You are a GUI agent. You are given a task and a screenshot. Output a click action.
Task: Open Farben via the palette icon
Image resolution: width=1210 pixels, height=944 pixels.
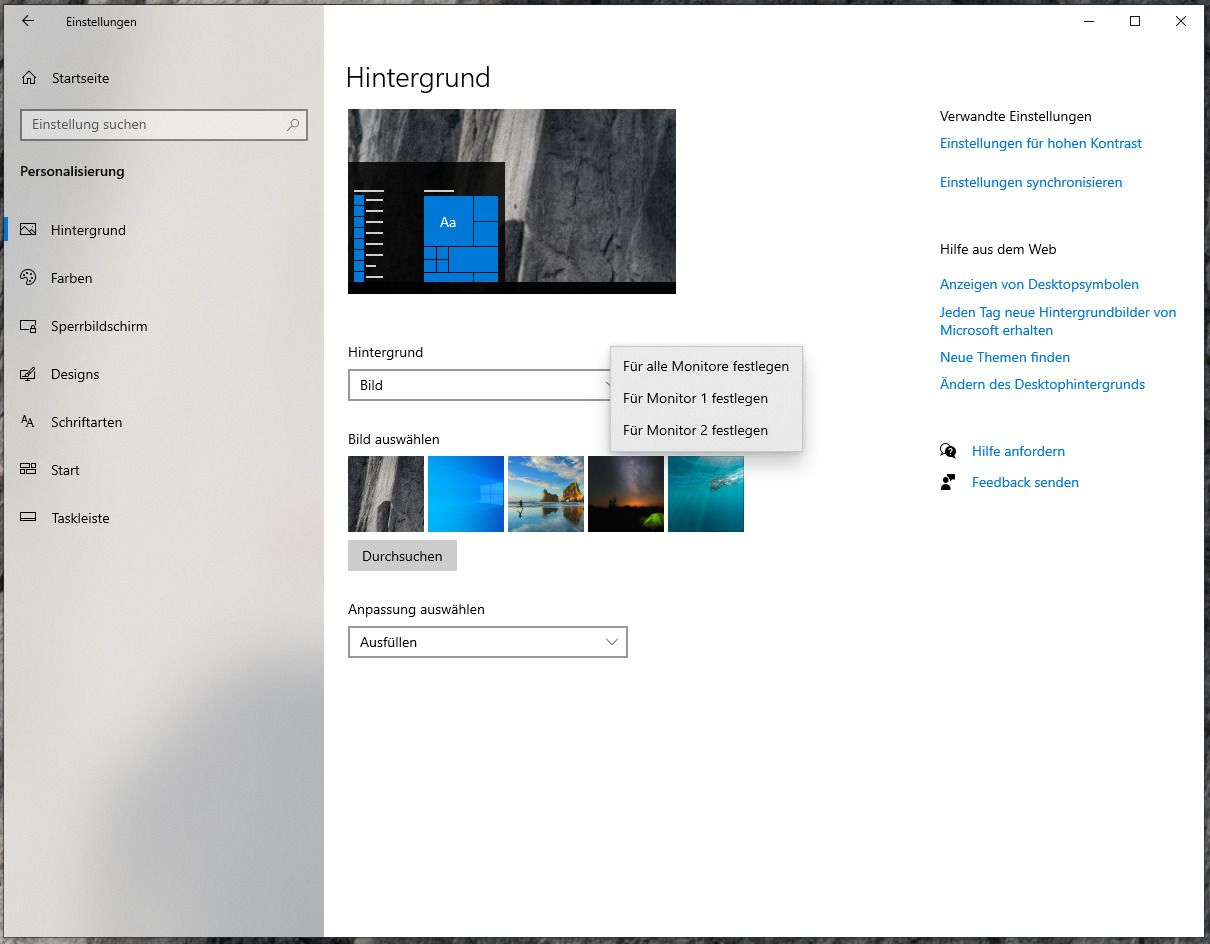(29, 278)
